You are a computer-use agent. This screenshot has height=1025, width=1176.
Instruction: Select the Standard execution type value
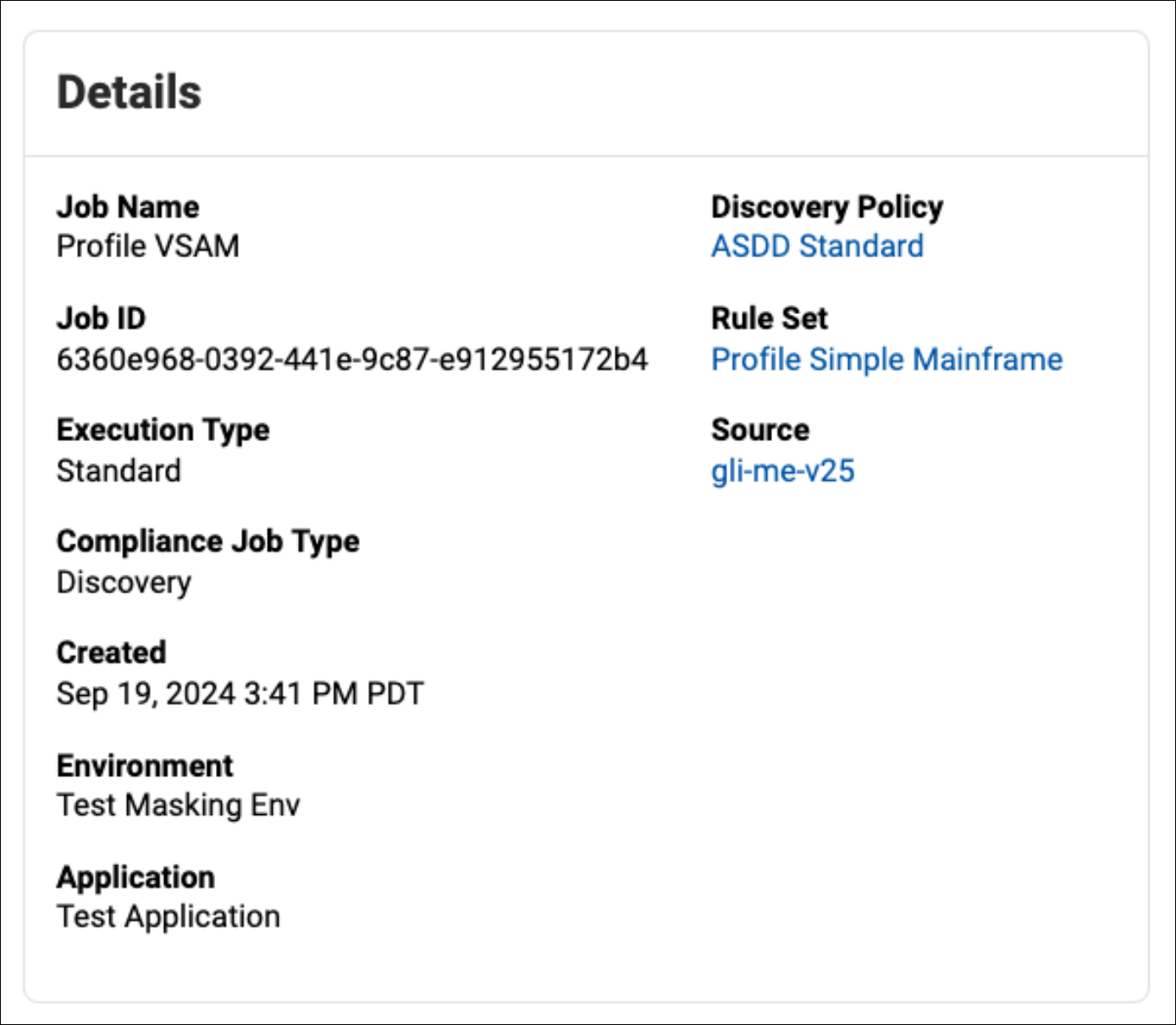(x=119, y=471)
